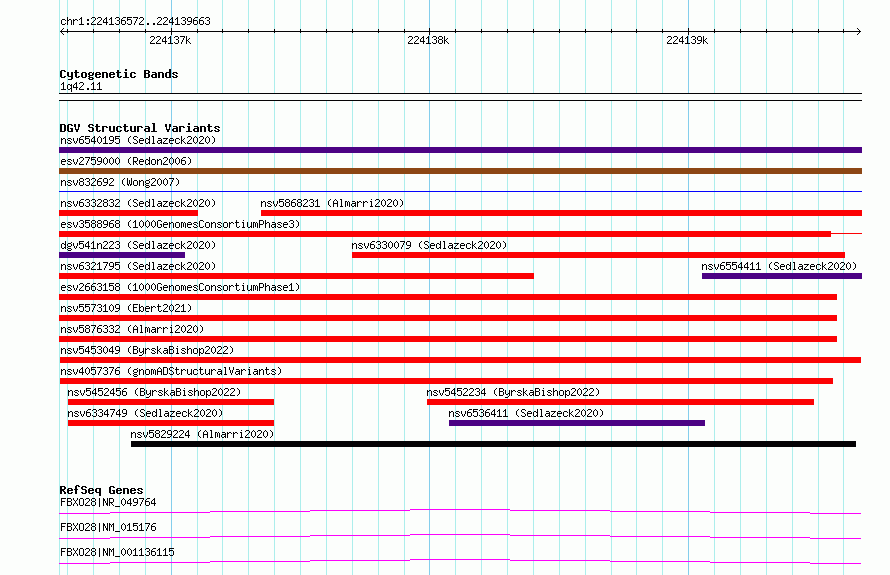The width and height of the screenshot is (890, 575).
Task: Click the 224139k ruler tick label
Action: click(x=687, y=40)
